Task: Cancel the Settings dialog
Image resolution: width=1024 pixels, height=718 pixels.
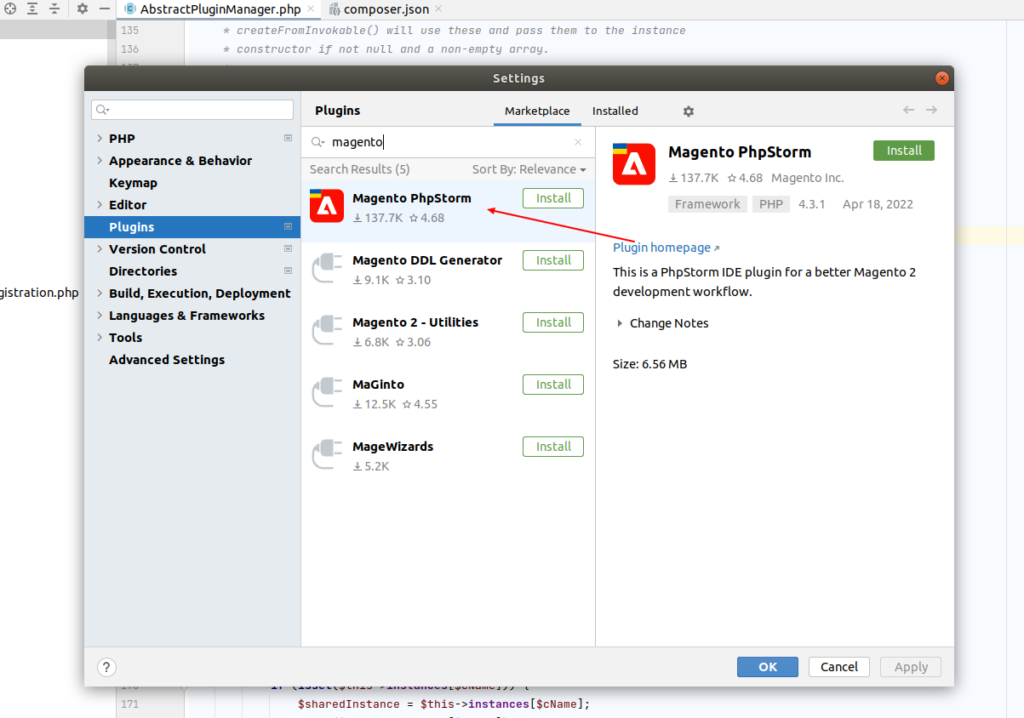Action: click(839, 667)
